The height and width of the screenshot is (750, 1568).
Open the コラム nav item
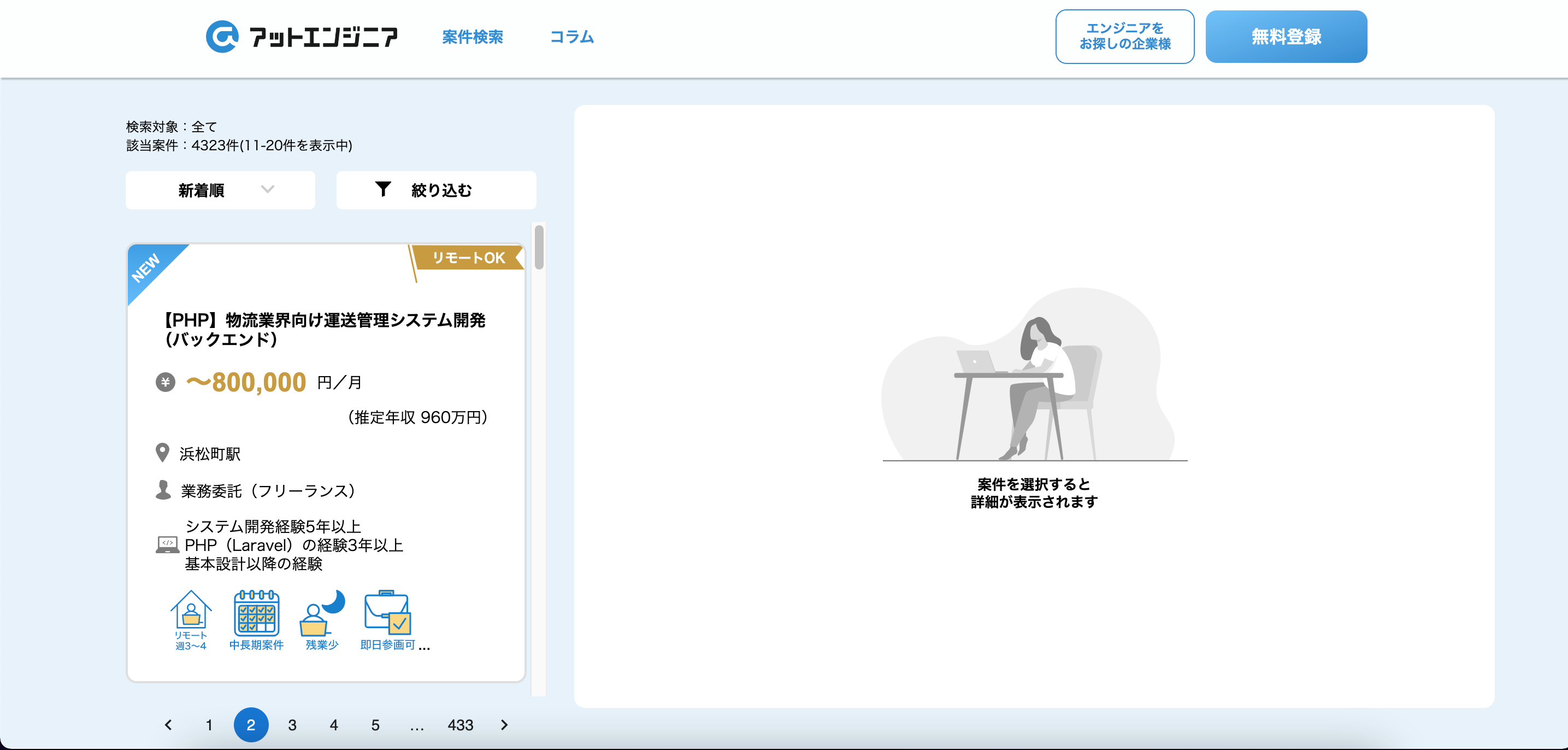pyautogui.click(x=571, y=37)
